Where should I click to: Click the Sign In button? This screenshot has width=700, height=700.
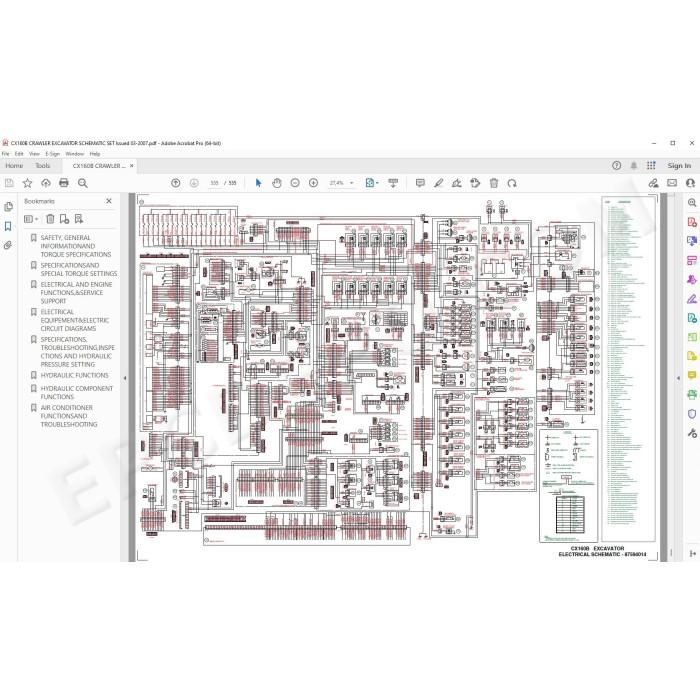679,166
